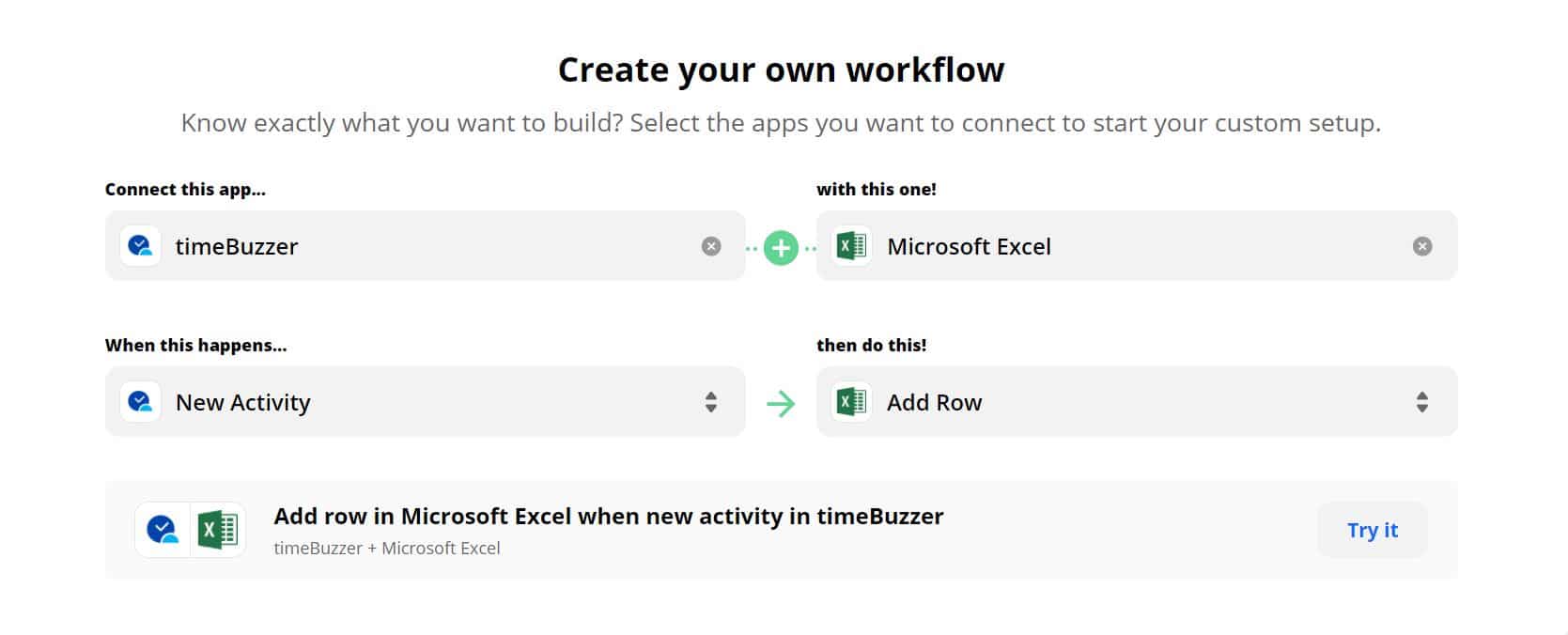
Task: Expand trigger options using New Activity arrows
Action: (x=711, y=402)
